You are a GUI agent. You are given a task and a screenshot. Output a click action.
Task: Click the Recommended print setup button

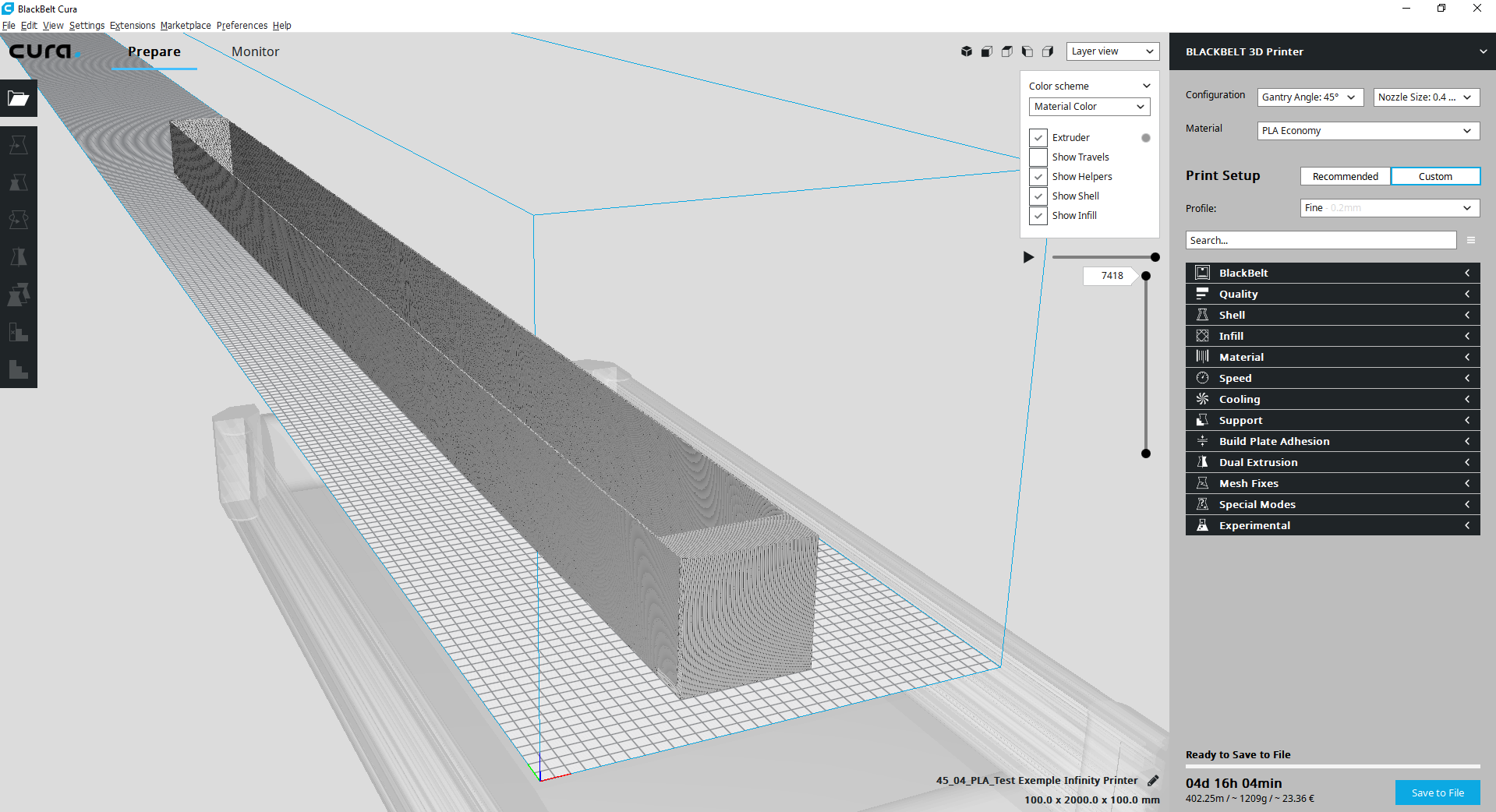[x=1345, y=176]
